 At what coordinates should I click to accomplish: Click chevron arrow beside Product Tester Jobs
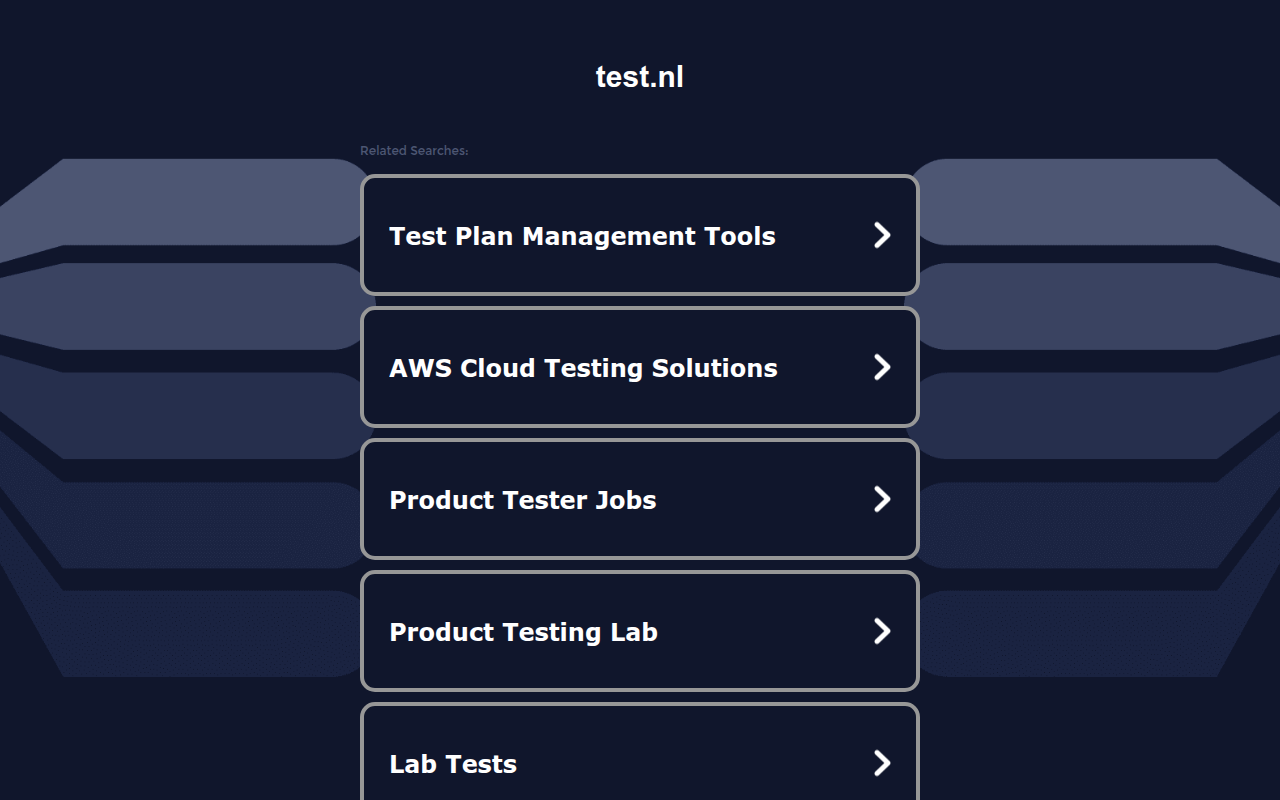point(882,499)
